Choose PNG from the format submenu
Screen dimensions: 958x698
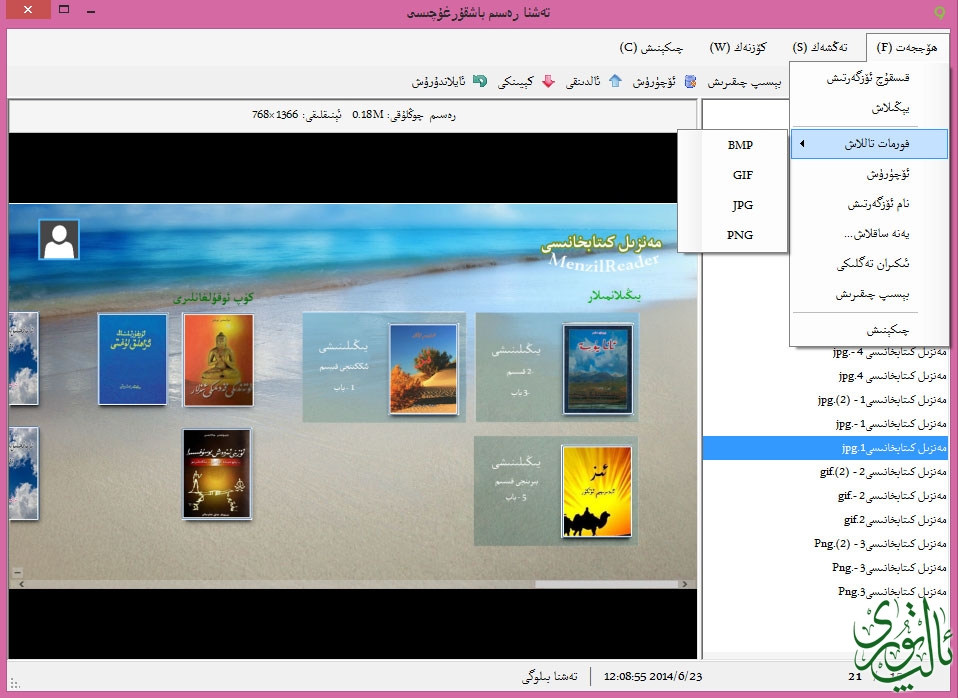[x=740, y=236]
